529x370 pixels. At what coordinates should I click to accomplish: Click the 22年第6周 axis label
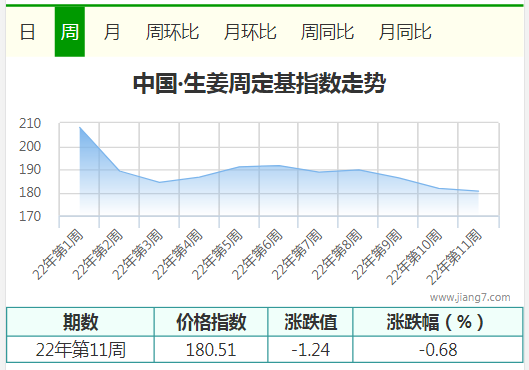tap(257, 254)
